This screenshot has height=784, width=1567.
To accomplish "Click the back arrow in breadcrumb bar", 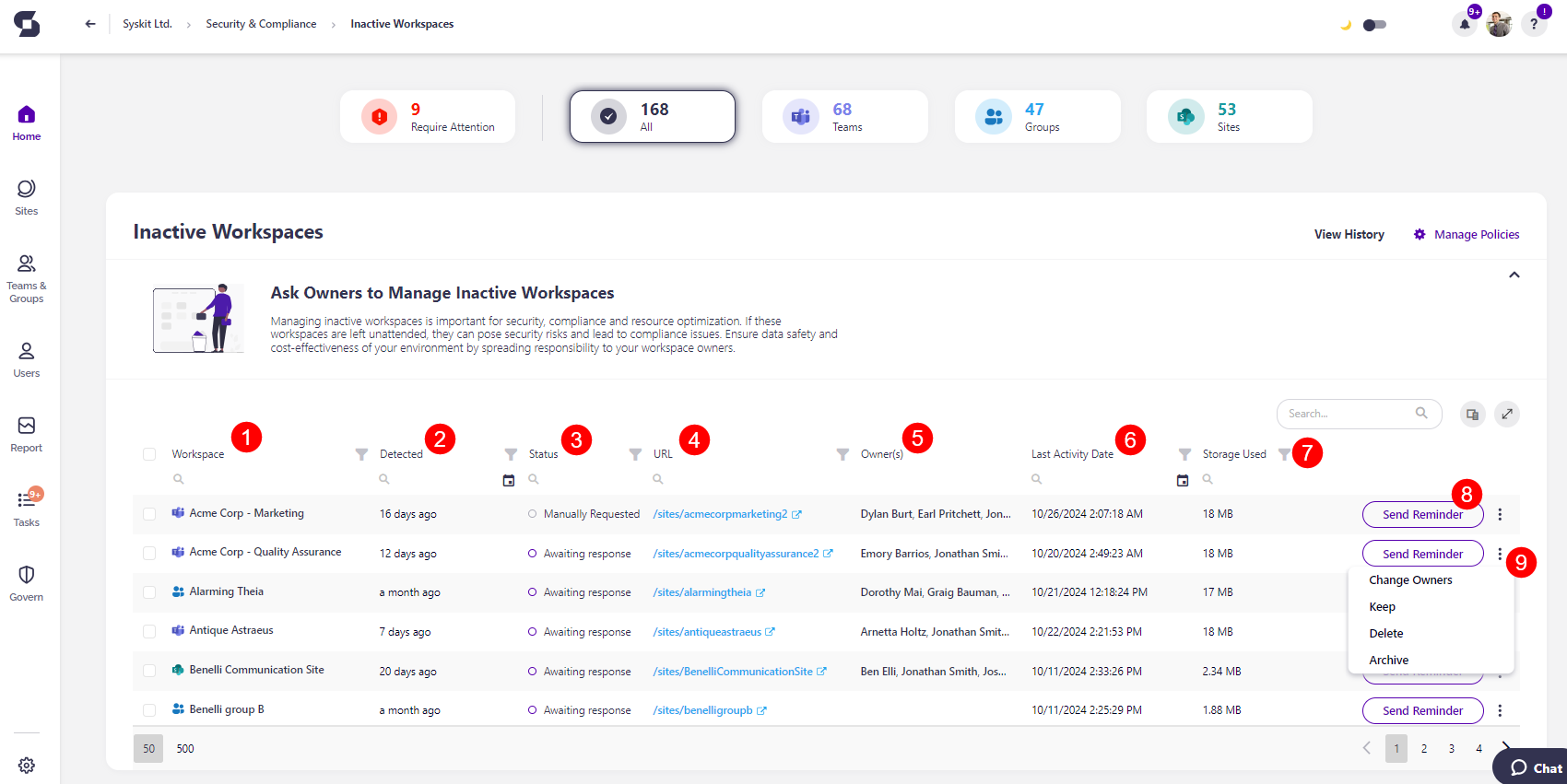I will (90, 24).
